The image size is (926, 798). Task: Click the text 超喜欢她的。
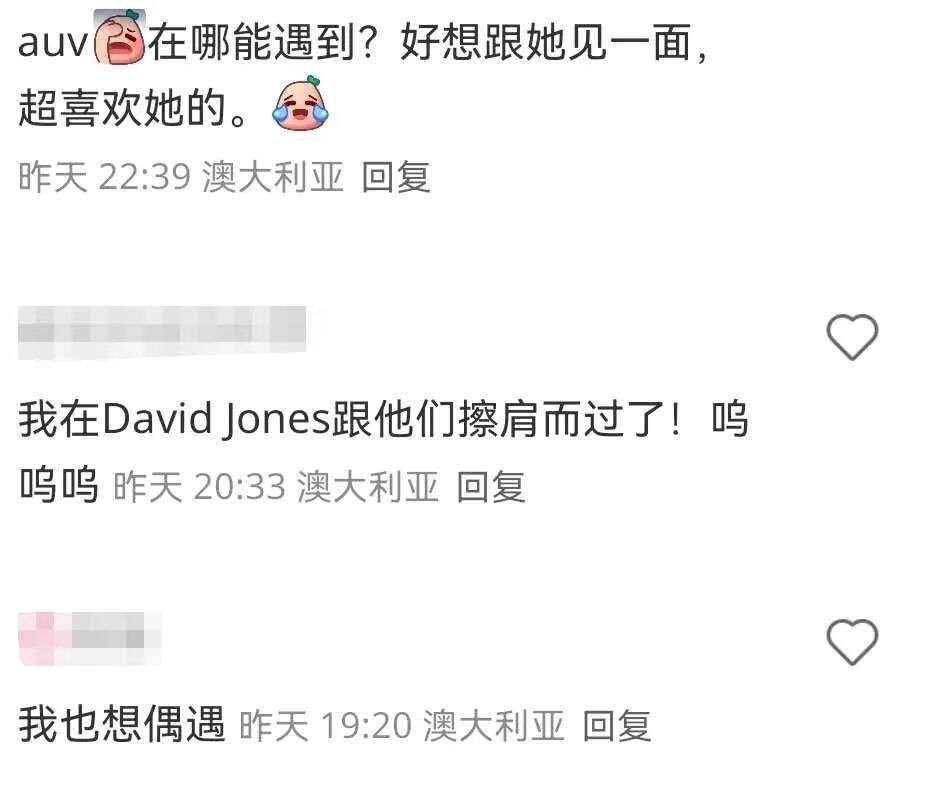tap(135, 108)
